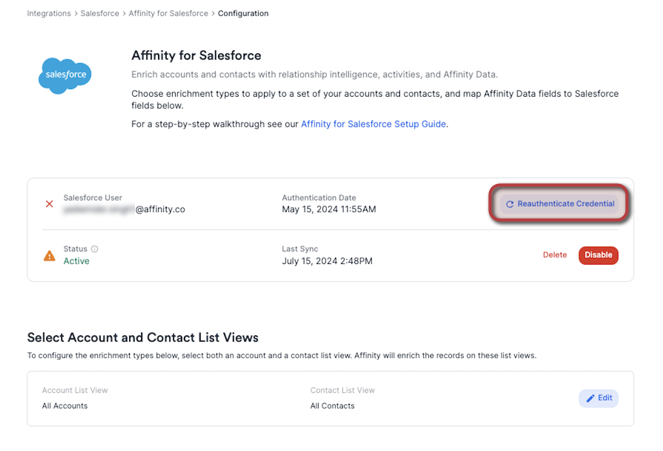Click the Salesforce user email address

click(124, 210)
